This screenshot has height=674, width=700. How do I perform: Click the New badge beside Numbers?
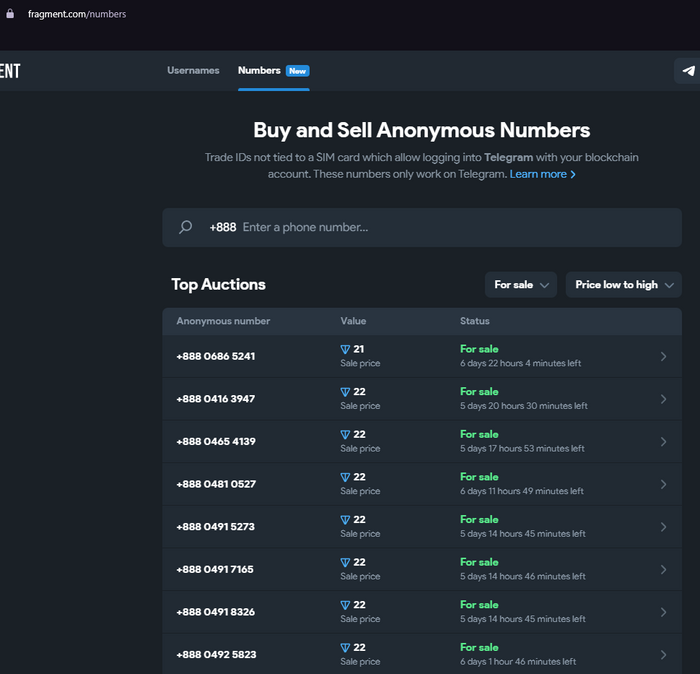(x=298, y=71)
